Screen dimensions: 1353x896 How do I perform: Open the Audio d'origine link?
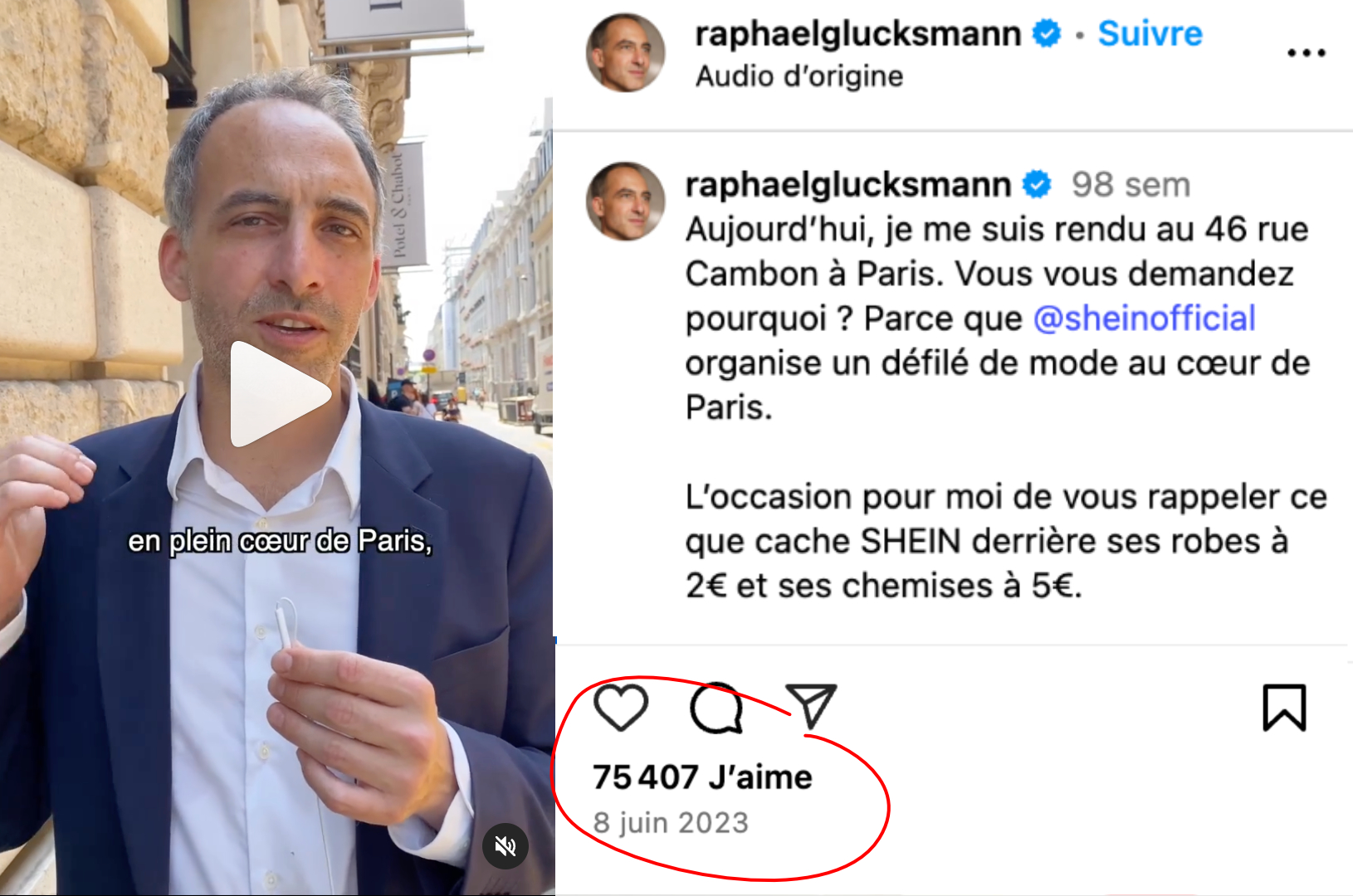[x=799, y=76]
